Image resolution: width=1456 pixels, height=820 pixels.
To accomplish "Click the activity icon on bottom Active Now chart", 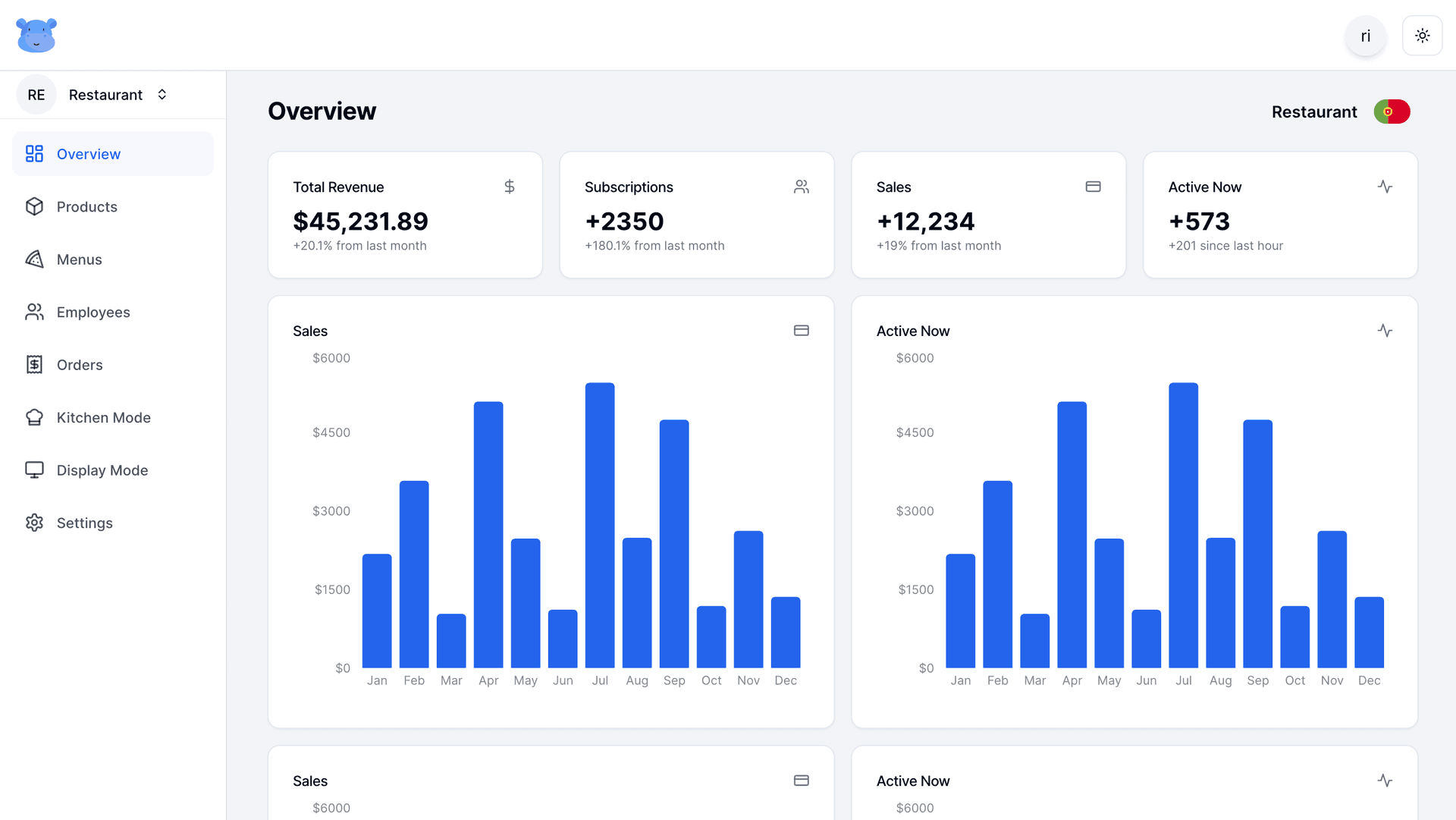I will pyautogui.click(x=1385, y=781).
